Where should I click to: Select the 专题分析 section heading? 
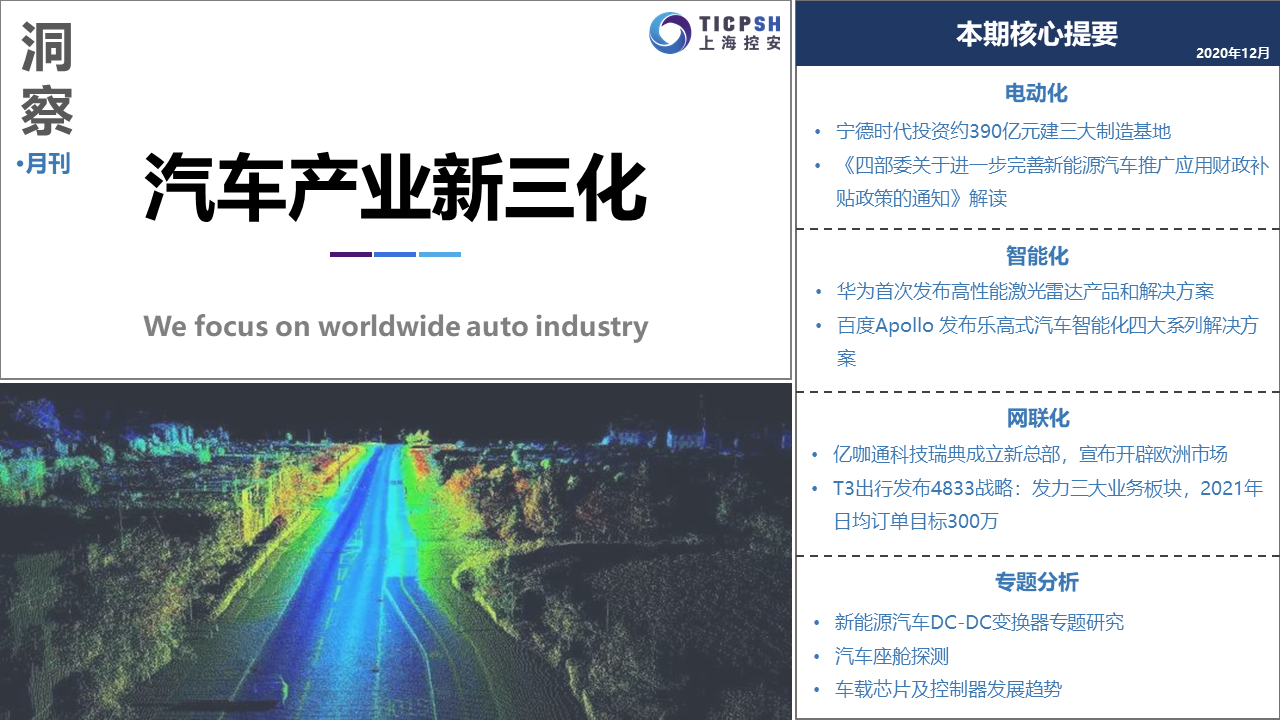(1036, 582)
